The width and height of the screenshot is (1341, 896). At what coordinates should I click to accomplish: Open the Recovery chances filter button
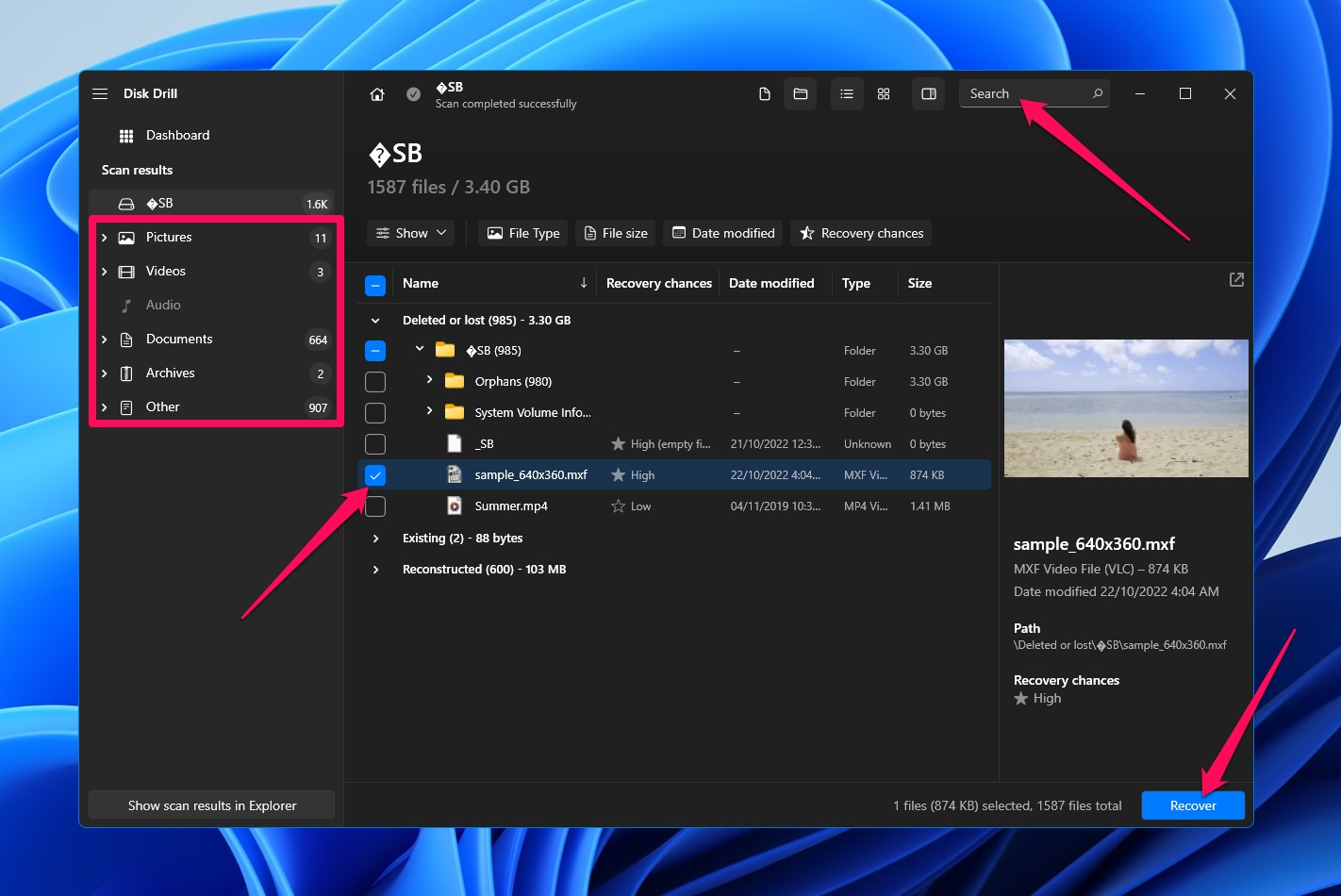click(861, 233)
